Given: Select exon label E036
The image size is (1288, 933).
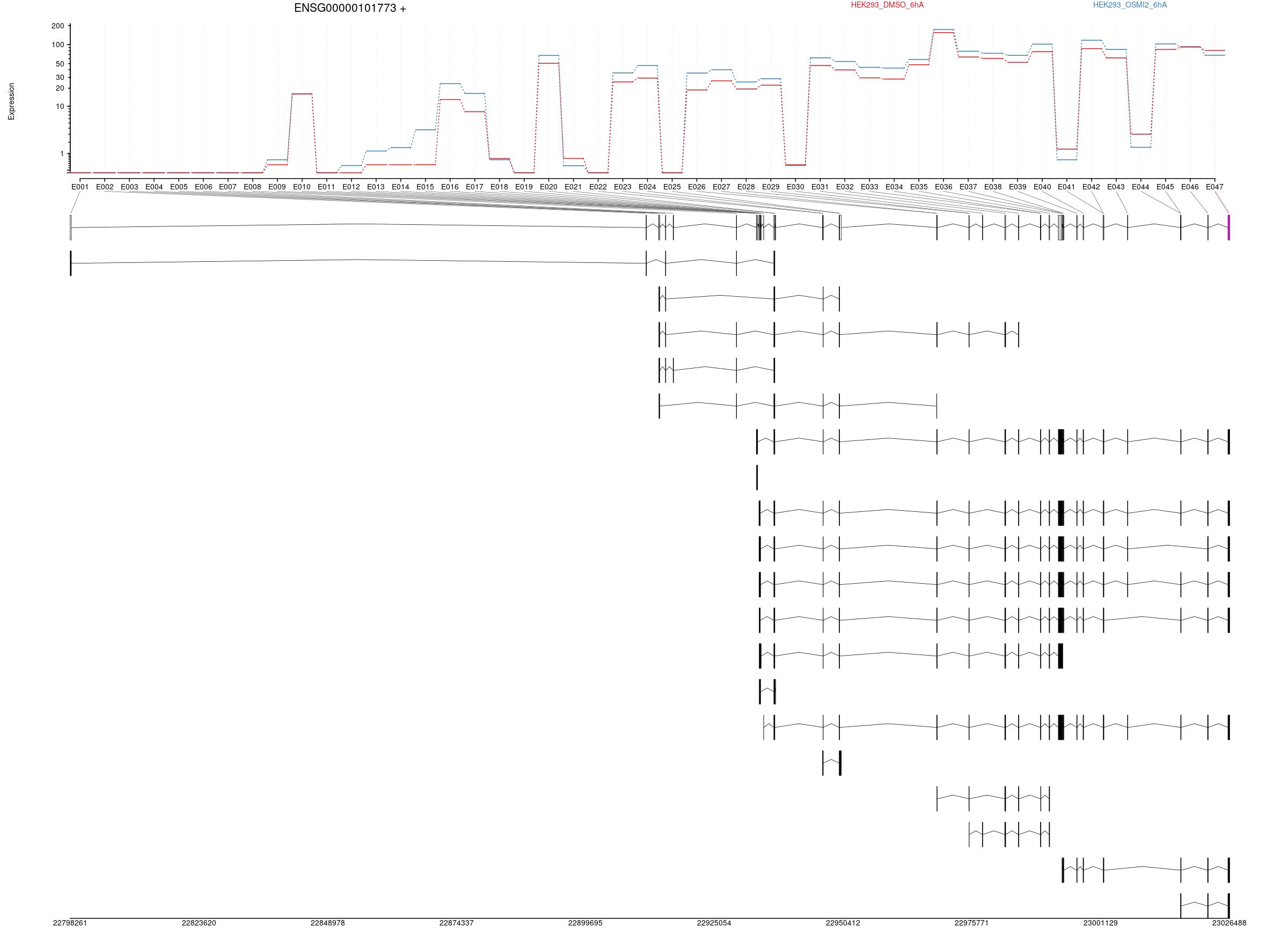Looking at the screenshot, I should [943, 187].
